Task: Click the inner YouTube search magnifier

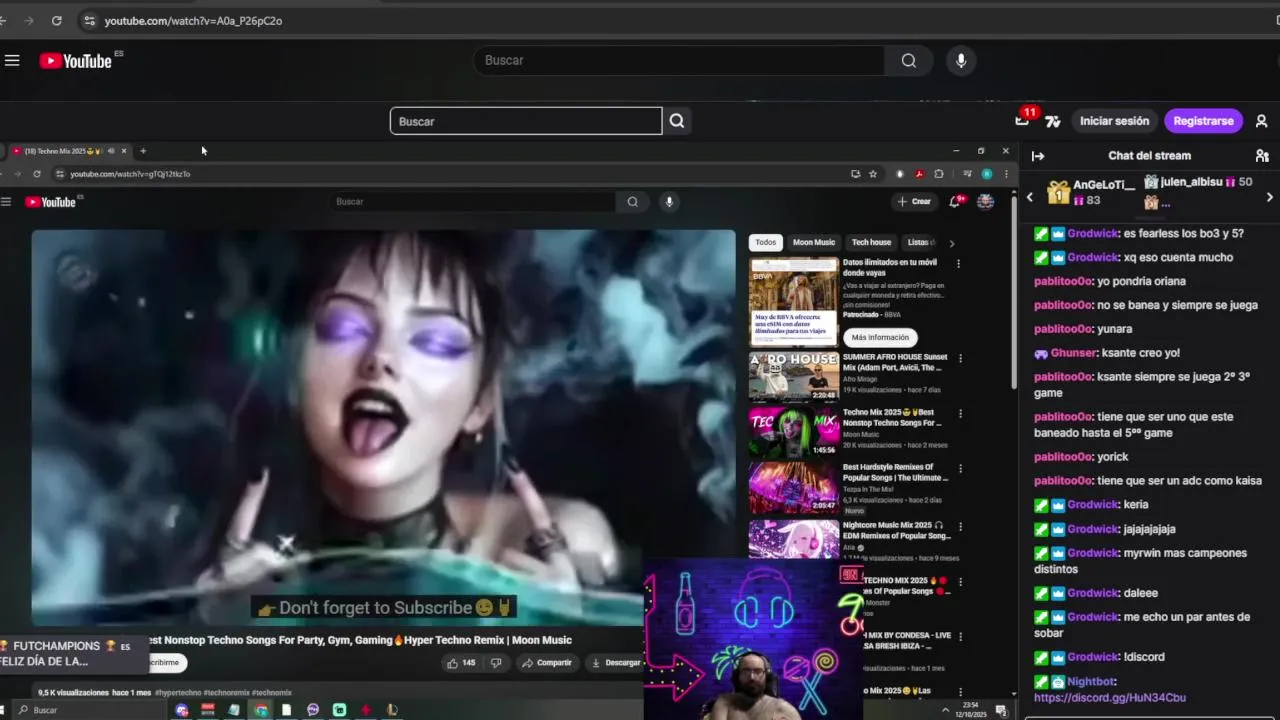Action: click(x=633, y=202)
